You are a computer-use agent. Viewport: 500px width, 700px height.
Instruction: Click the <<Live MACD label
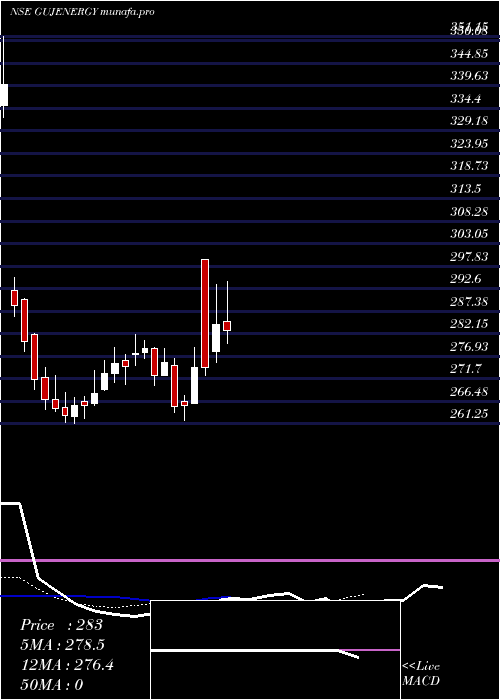pyautogui.click(x=421, y=673)
